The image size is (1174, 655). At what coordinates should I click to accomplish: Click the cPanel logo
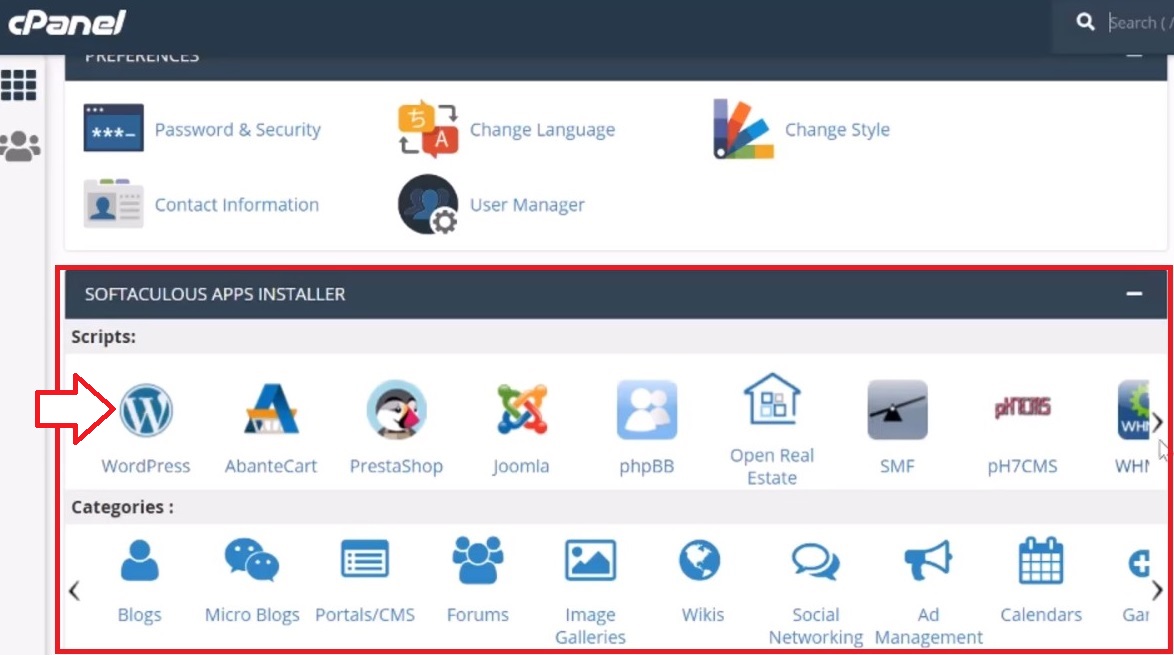pyautogui.click(x=67, y=22)
